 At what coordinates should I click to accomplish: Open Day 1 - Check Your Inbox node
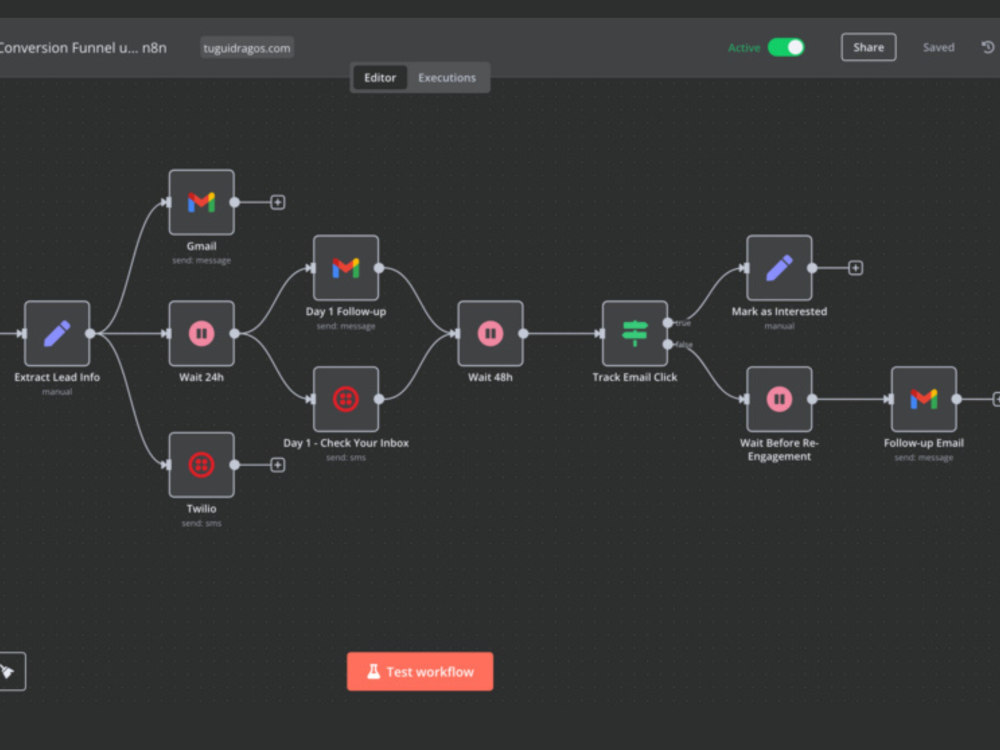pyautogui.click(x=346, y=399)
